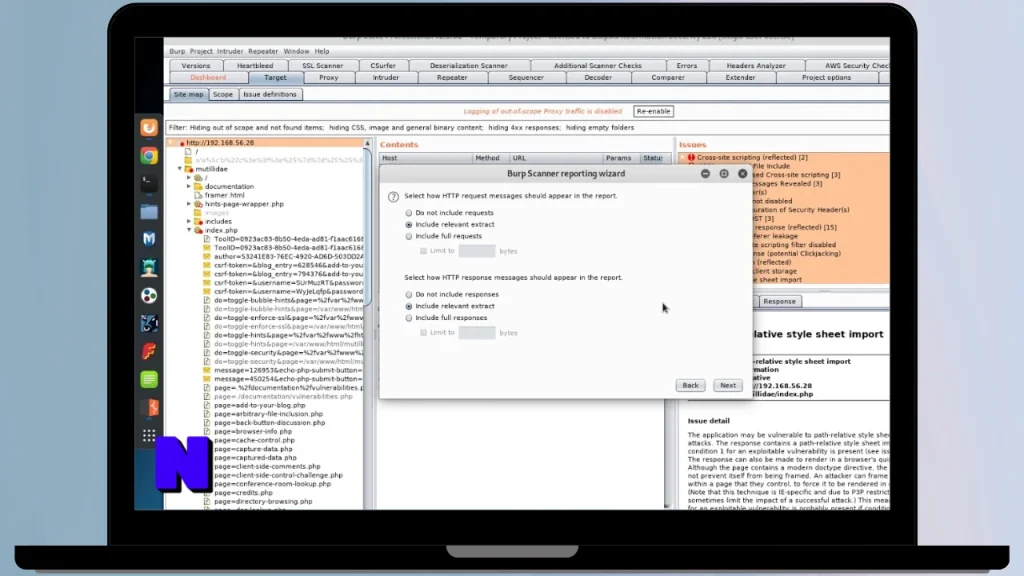
Task: Open the Terminal icon in the dock
Action: (x=149, y=184)
